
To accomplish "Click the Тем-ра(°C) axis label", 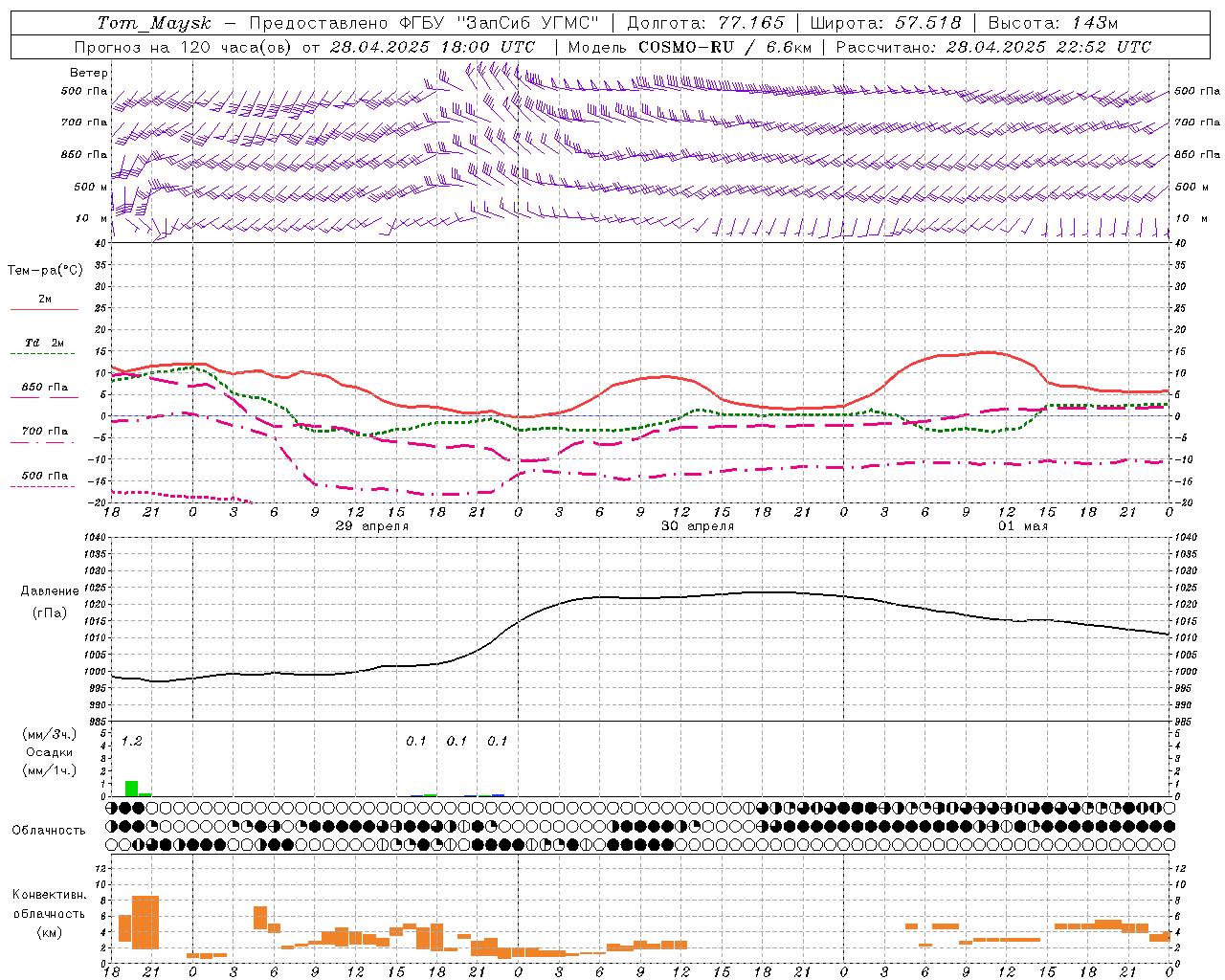I will (45, 271).
